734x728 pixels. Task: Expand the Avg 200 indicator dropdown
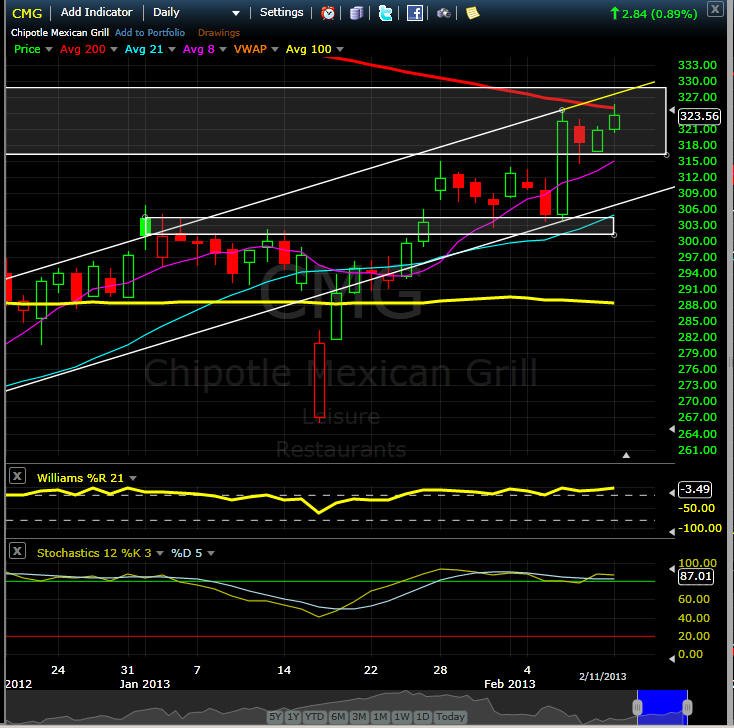click(x=113, y=50)
